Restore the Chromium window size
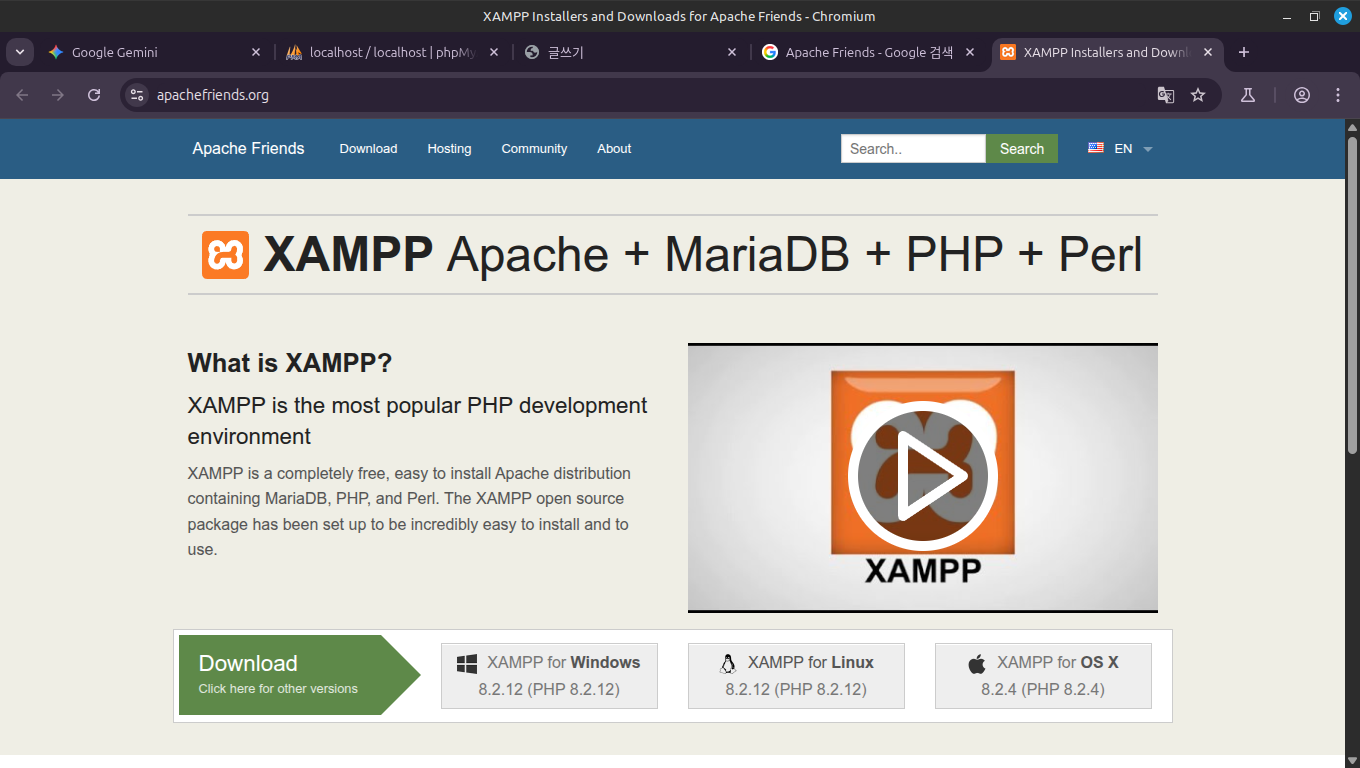This screenshot has width=1360, height=768. point(1314,16)
